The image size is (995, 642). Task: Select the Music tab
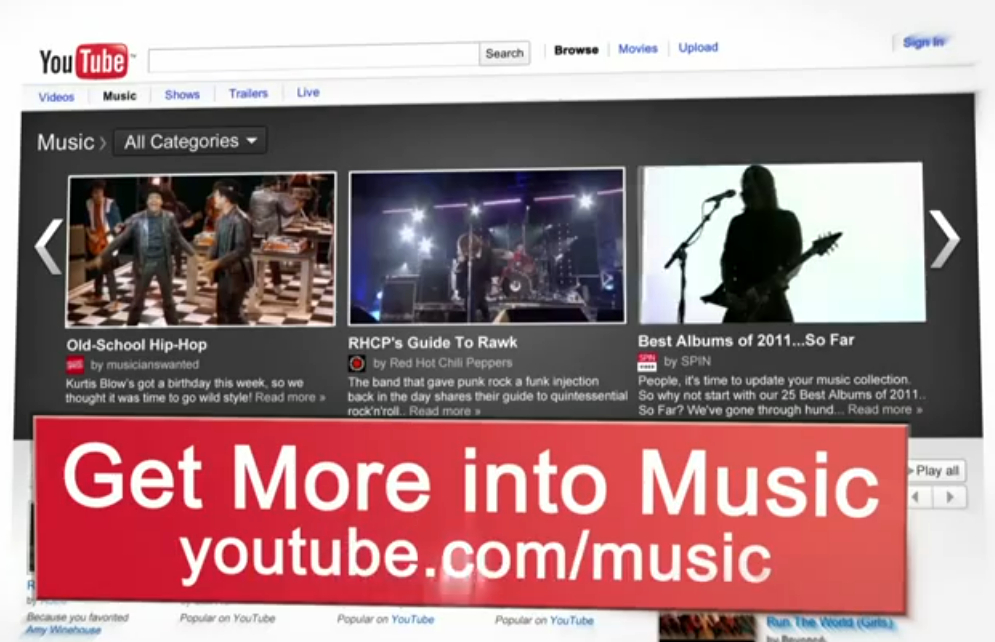click(x=119, y=96)
